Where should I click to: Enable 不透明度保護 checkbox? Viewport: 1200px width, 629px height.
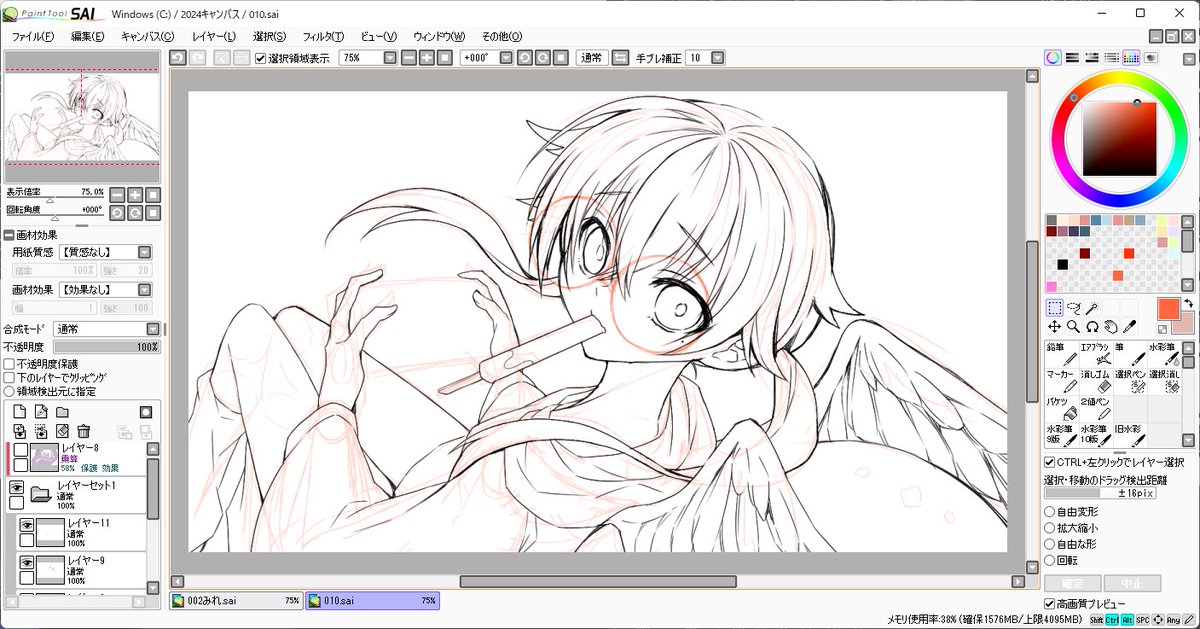click(x=9, y=364)
